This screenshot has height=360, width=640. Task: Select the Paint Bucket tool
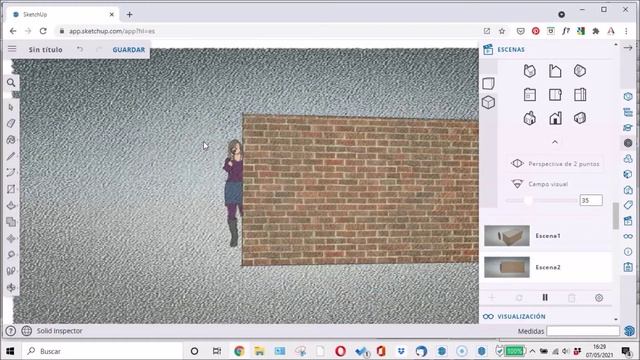pos(11,140)
